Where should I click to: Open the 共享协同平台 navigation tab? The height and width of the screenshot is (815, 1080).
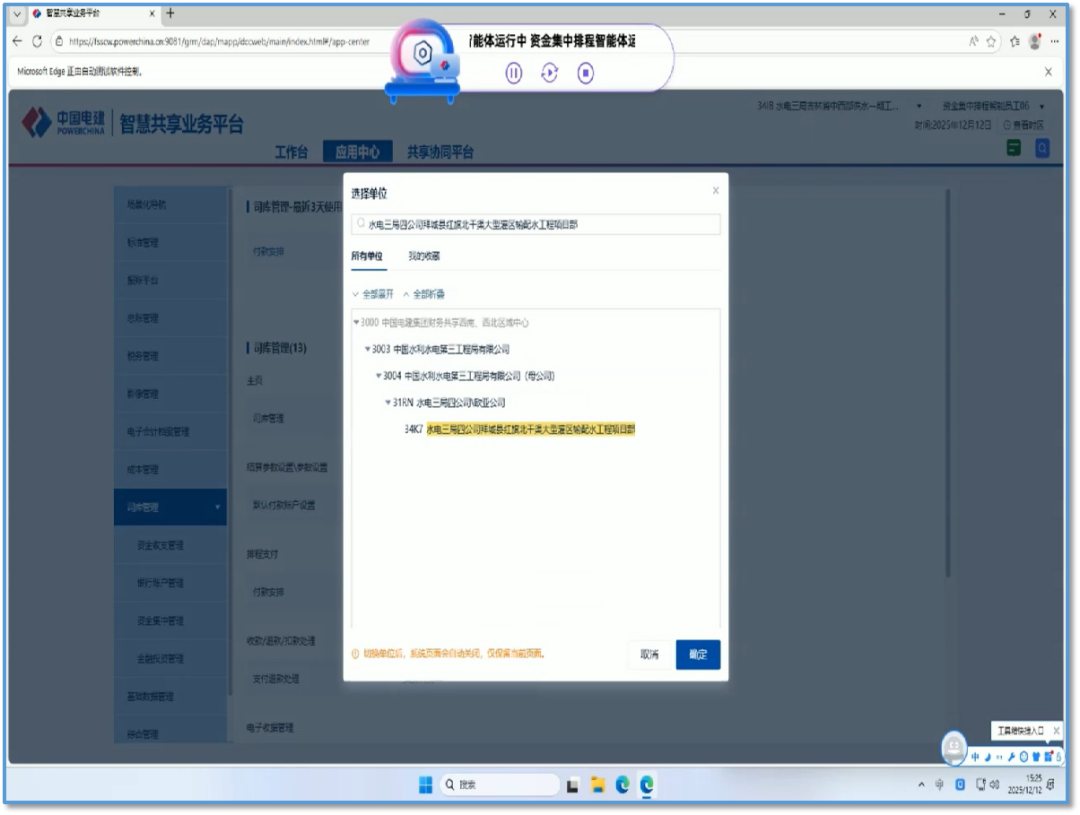pyautogui.click(x=440, y=152)
